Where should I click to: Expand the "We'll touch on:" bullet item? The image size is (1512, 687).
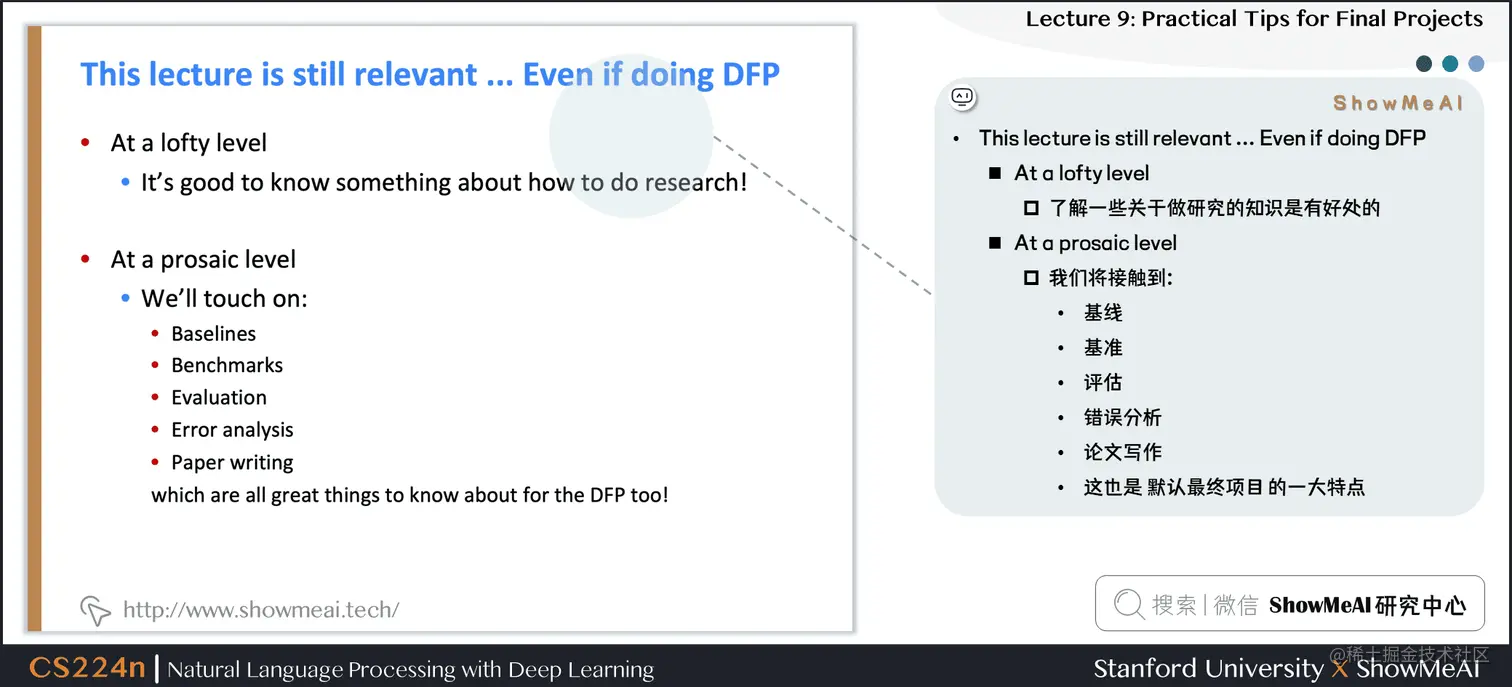pyautogui.click(x=225, y=298)
